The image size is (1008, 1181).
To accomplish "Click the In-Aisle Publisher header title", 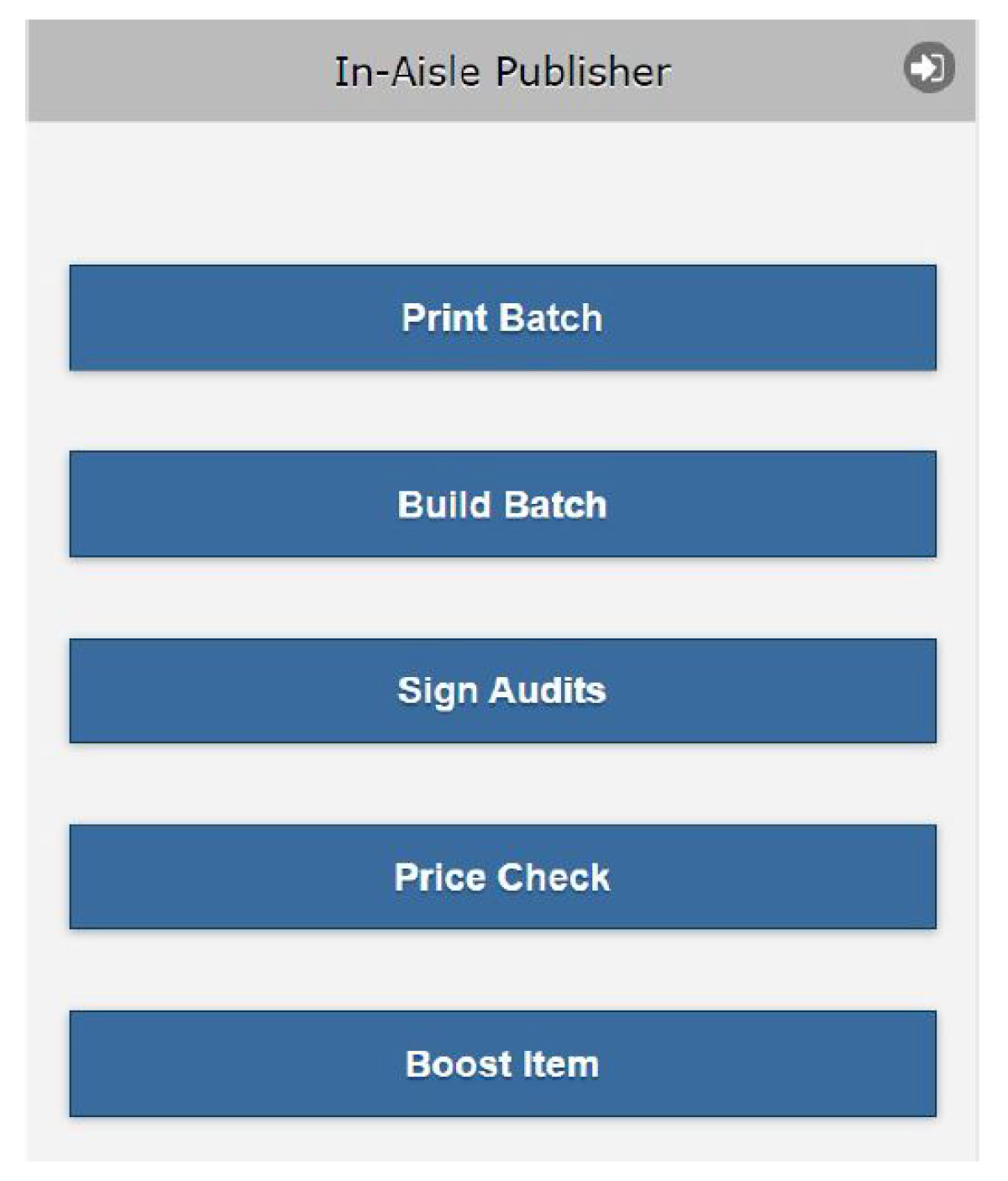I will coord(502,71).
